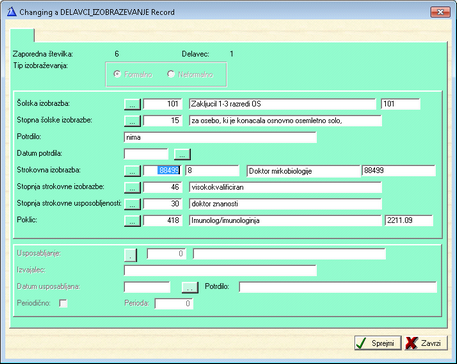Click field containing '8' beside Strokovna code
The width and height of the screenshot is (457, 364).
pyautogui.click(x=212, y=171)
